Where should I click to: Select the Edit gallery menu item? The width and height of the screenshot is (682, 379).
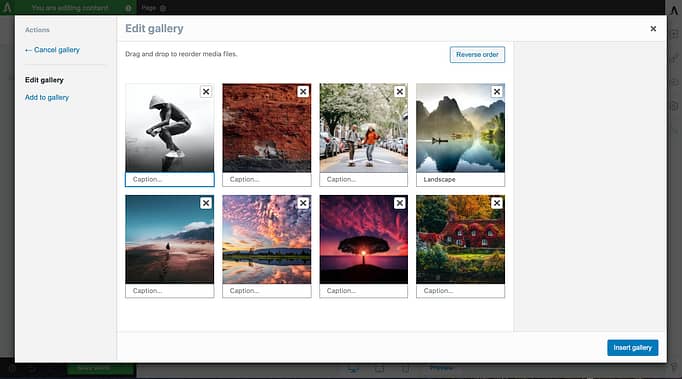(44, 80)
